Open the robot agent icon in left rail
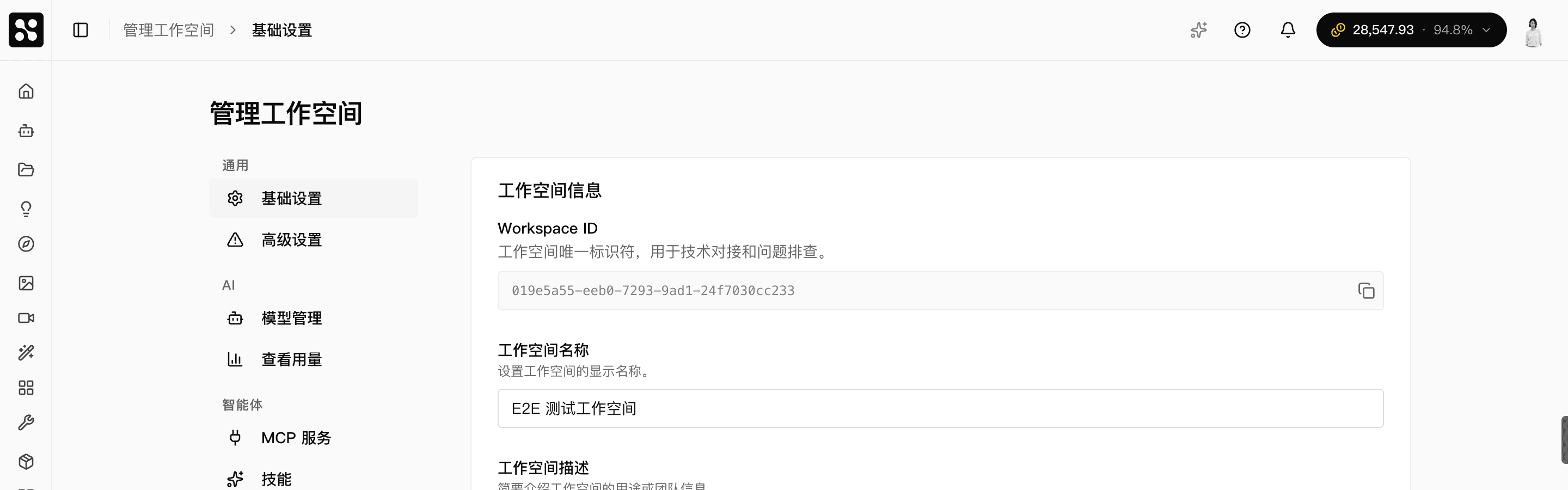Image resolution: width=1568 pixels, height=490 pixels. pos(26,131)
